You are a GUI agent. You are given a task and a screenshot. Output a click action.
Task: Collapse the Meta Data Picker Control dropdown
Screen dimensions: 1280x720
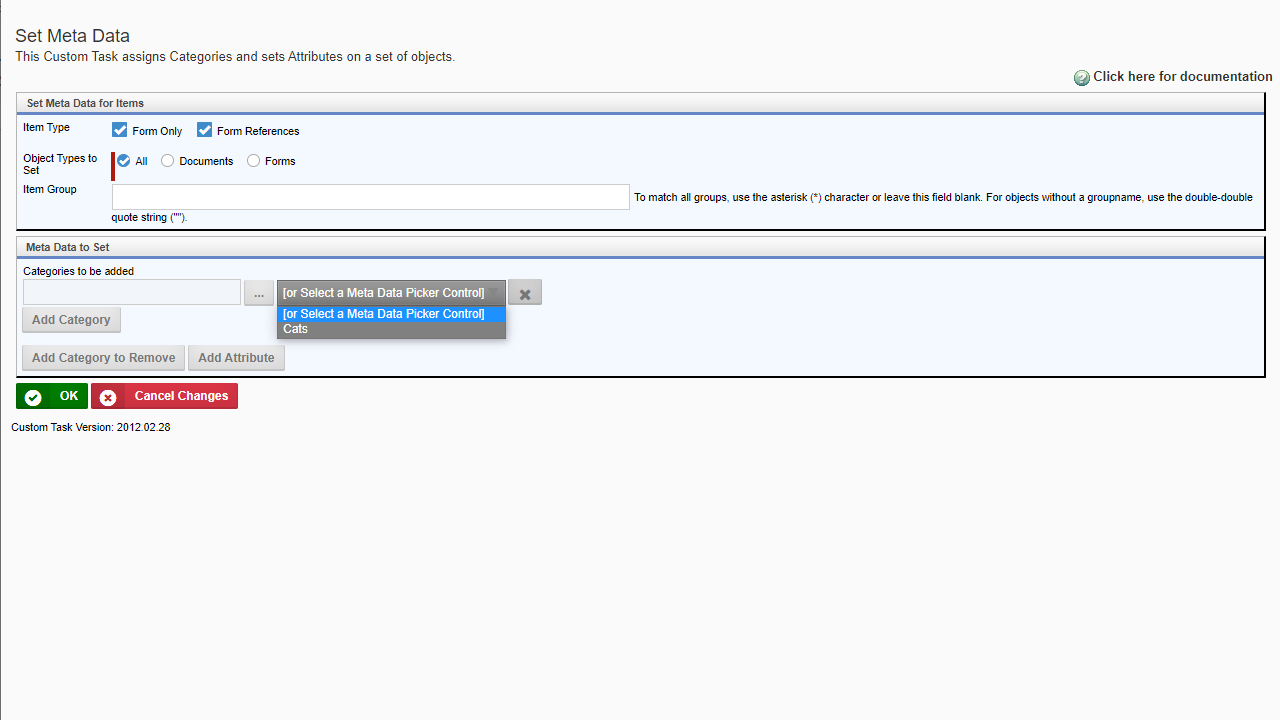coord(391,293)
